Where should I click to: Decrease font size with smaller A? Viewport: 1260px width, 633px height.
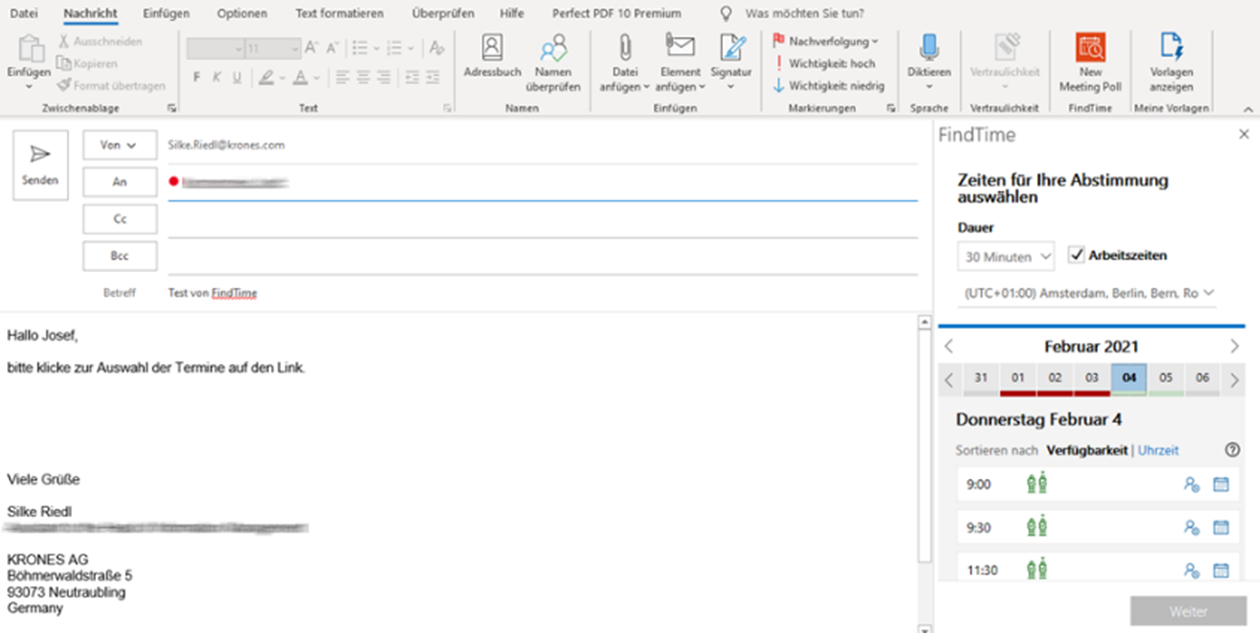click(333, 48)
